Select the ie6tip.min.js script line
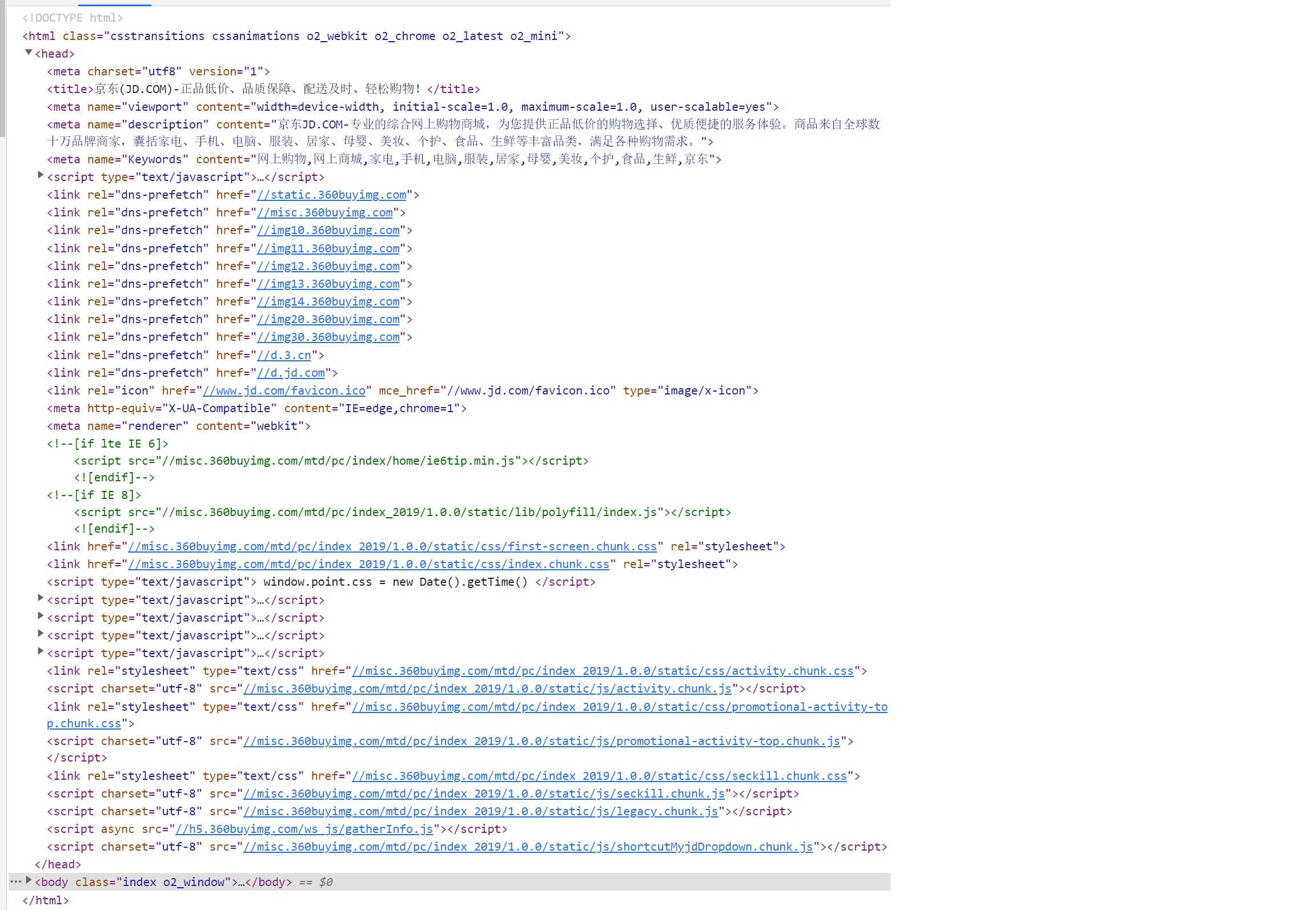 (x=331, y=461)
